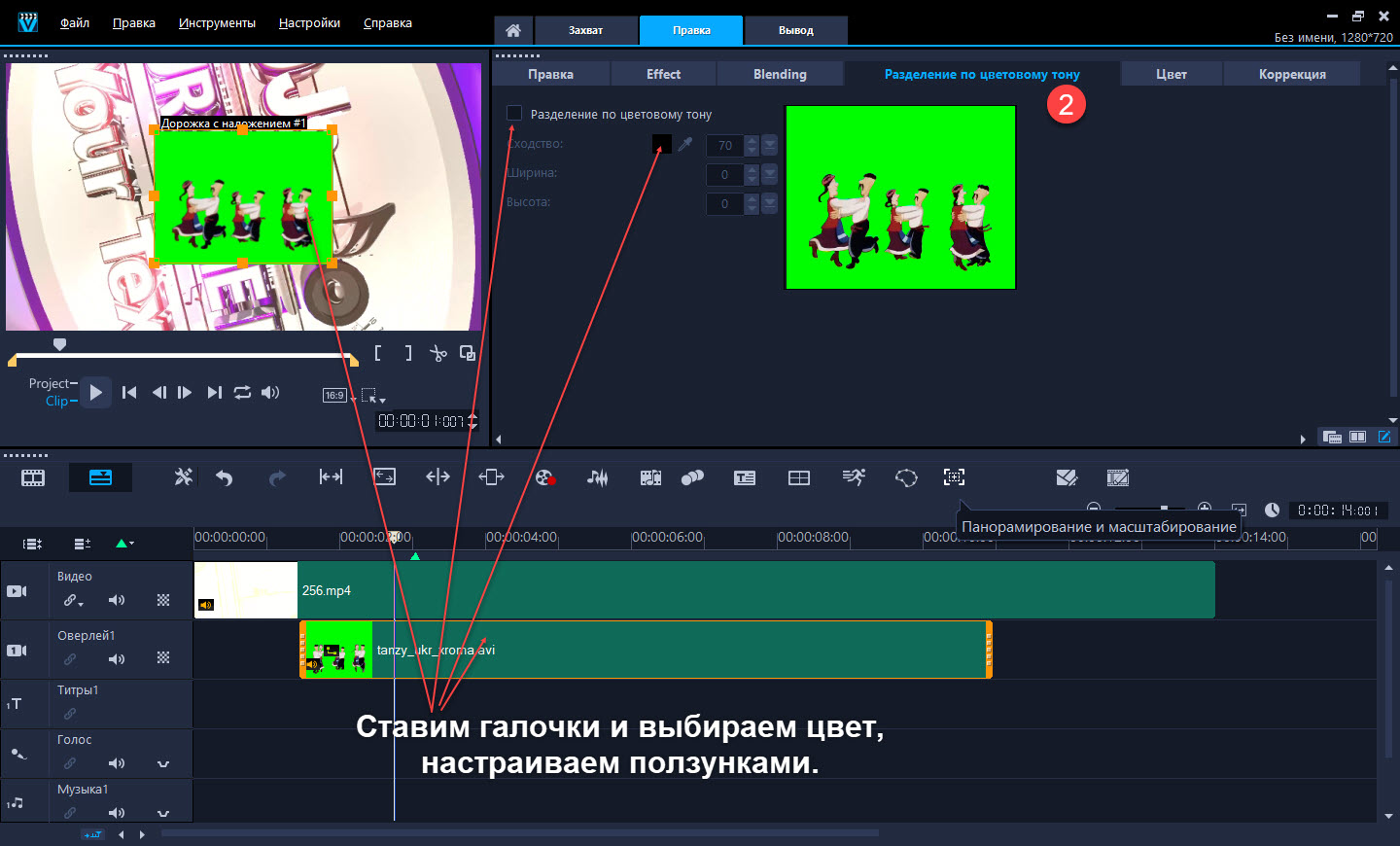The height and width of the screenshot is (846, 1400).
Task: Click the undo arrow in timeline toolbar
Action: coord(225,477)
